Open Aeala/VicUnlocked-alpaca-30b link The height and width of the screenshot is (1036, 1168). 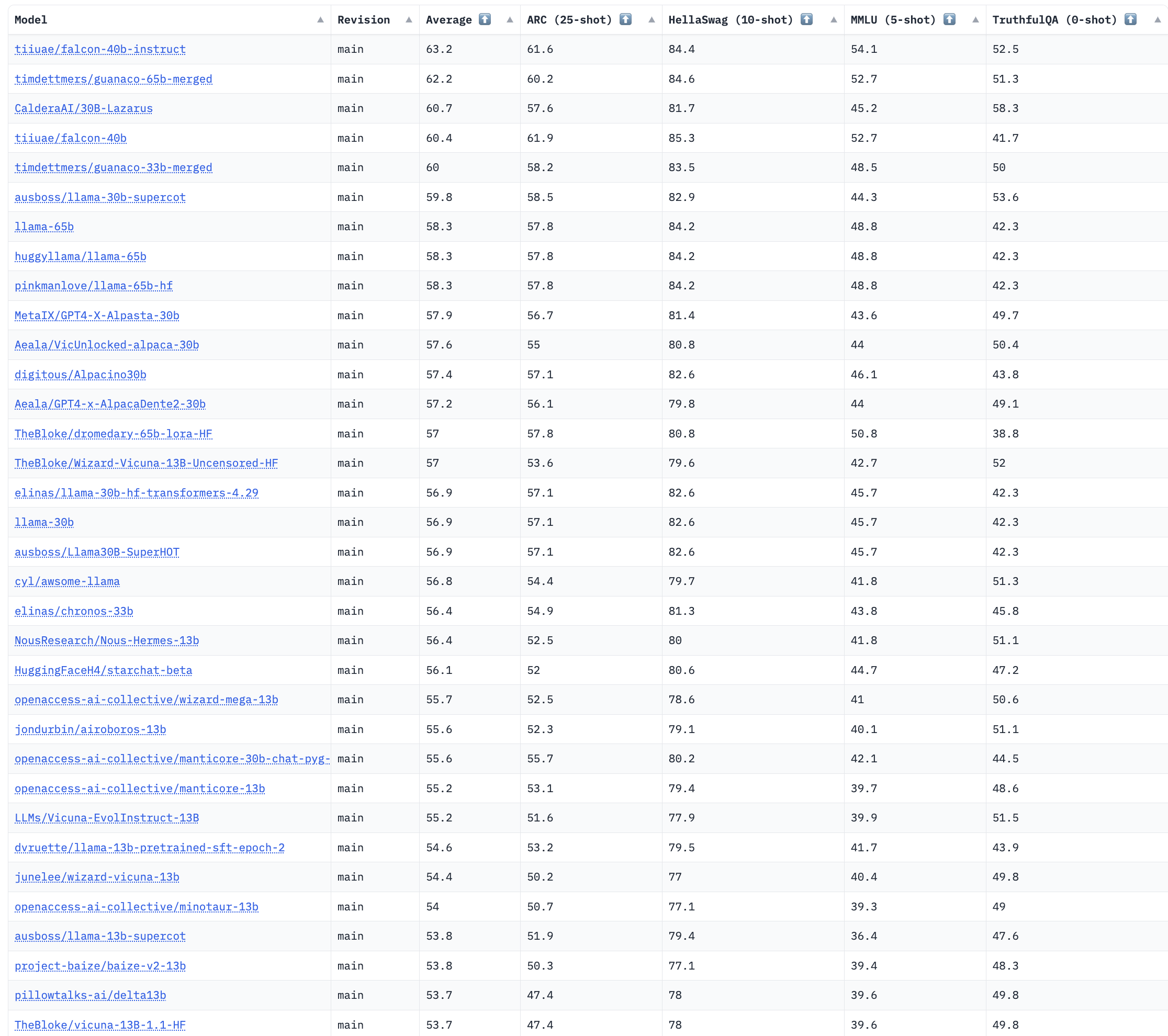click(x=107, y=345)
